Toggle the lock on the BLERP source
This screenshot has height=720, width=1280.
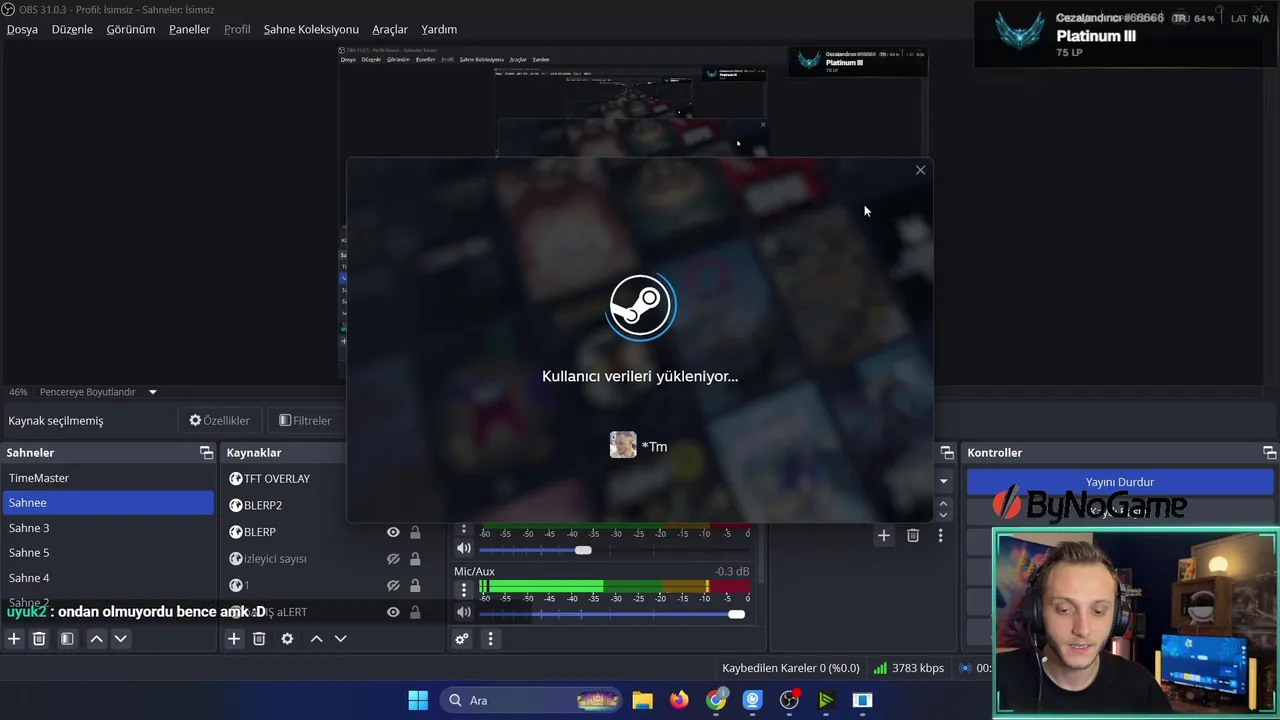coord(415,532)
